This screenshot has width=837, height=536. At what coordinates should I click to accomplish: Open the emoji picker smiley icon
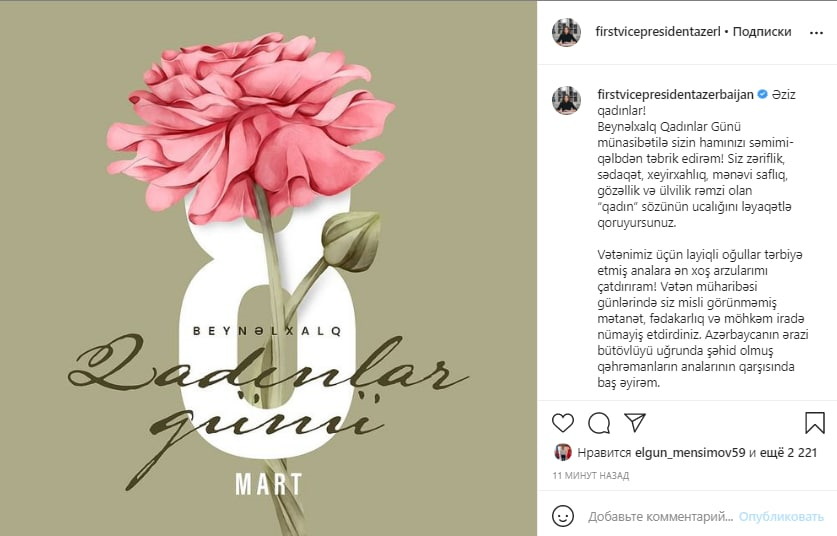pos(563,516)
